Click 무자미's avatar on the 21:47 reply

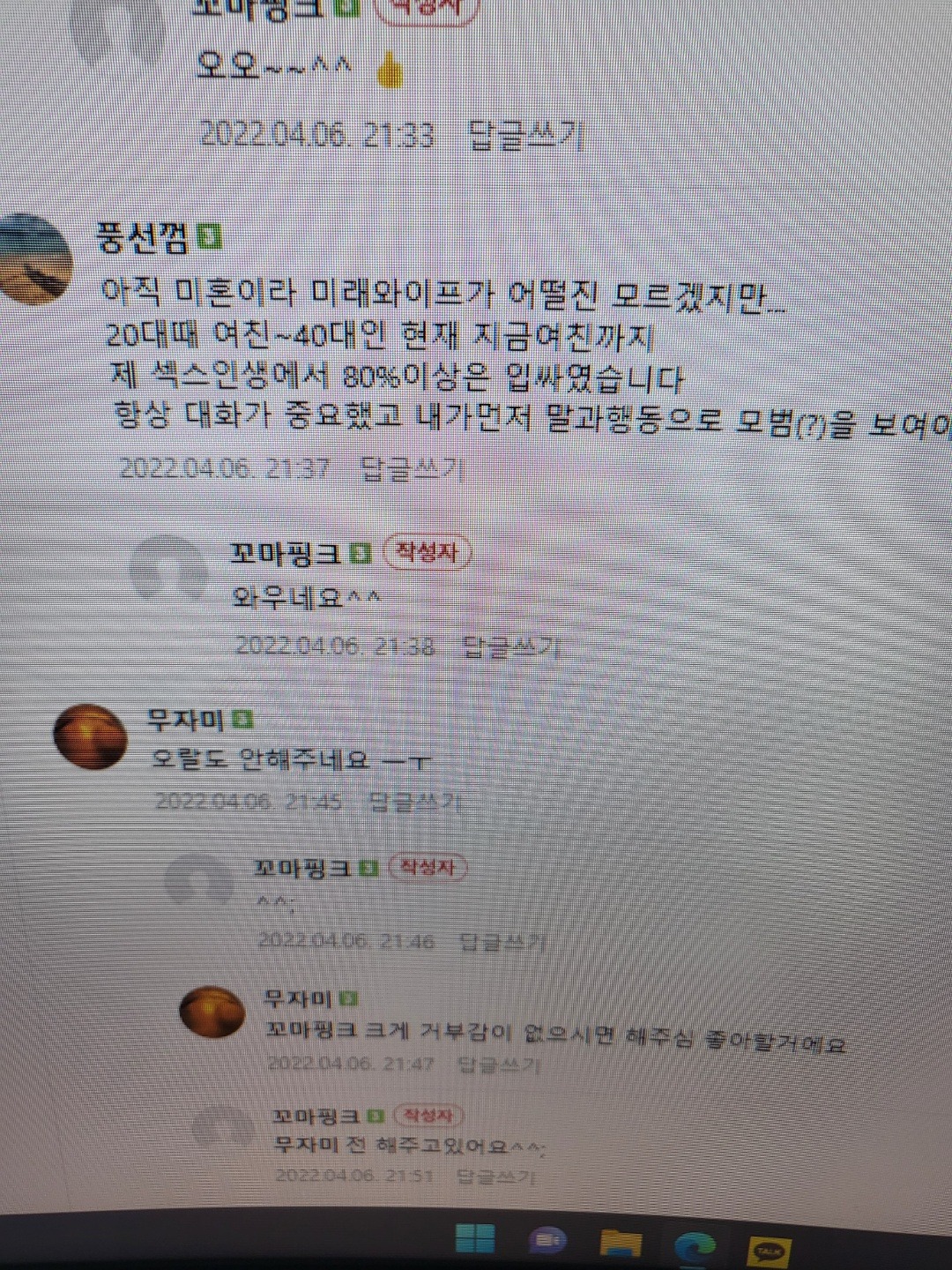(x=212, y=1012)
